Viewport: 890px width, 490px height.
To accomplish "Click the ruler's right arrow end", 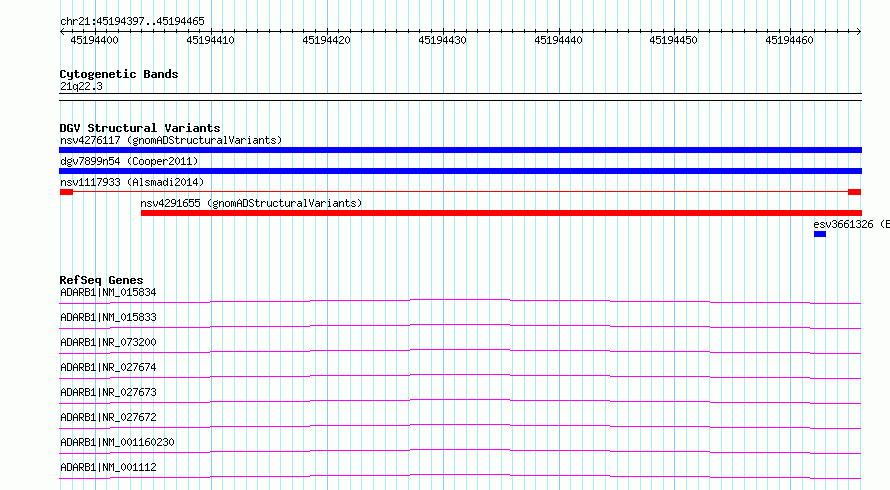I will click(x=859, y=31).
